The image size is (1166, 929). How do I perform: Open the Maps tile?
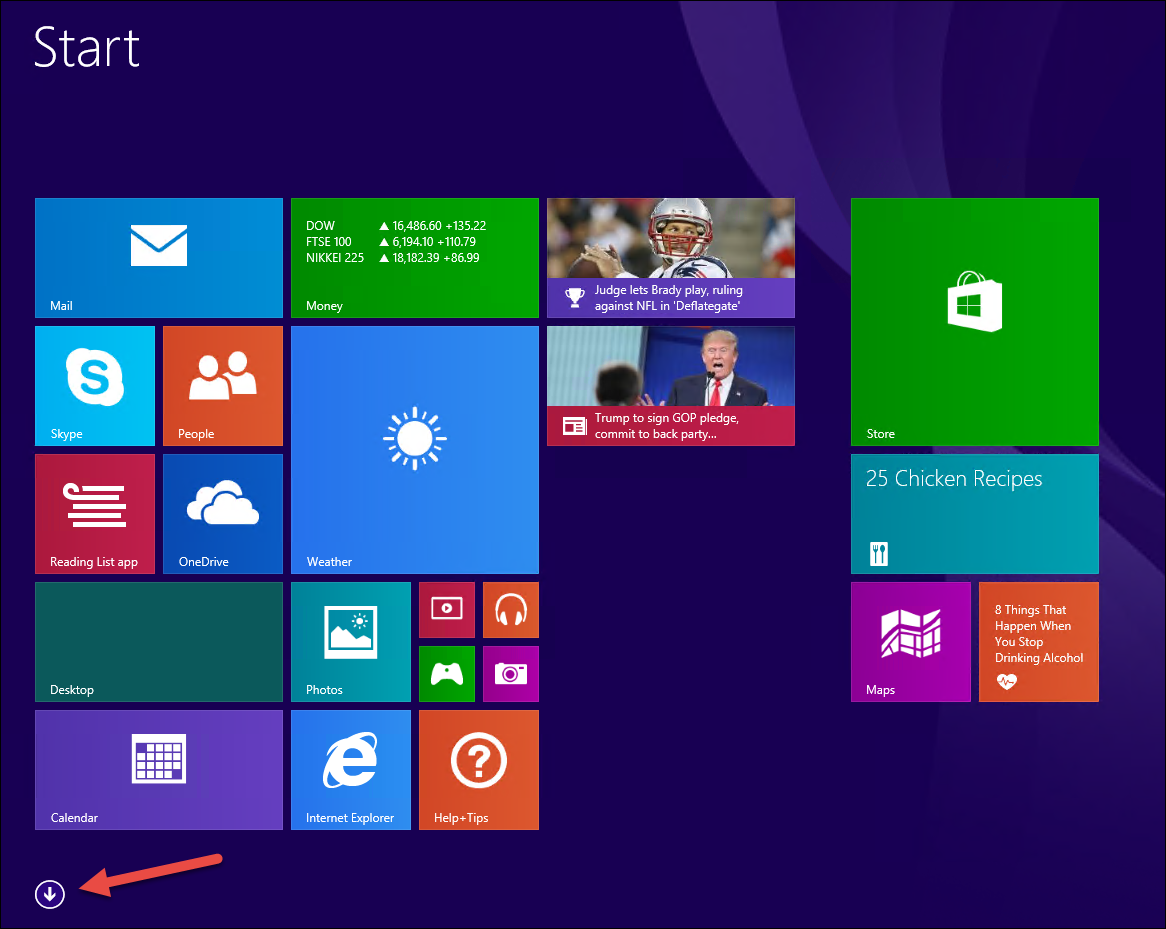click(x=911, y=641)
